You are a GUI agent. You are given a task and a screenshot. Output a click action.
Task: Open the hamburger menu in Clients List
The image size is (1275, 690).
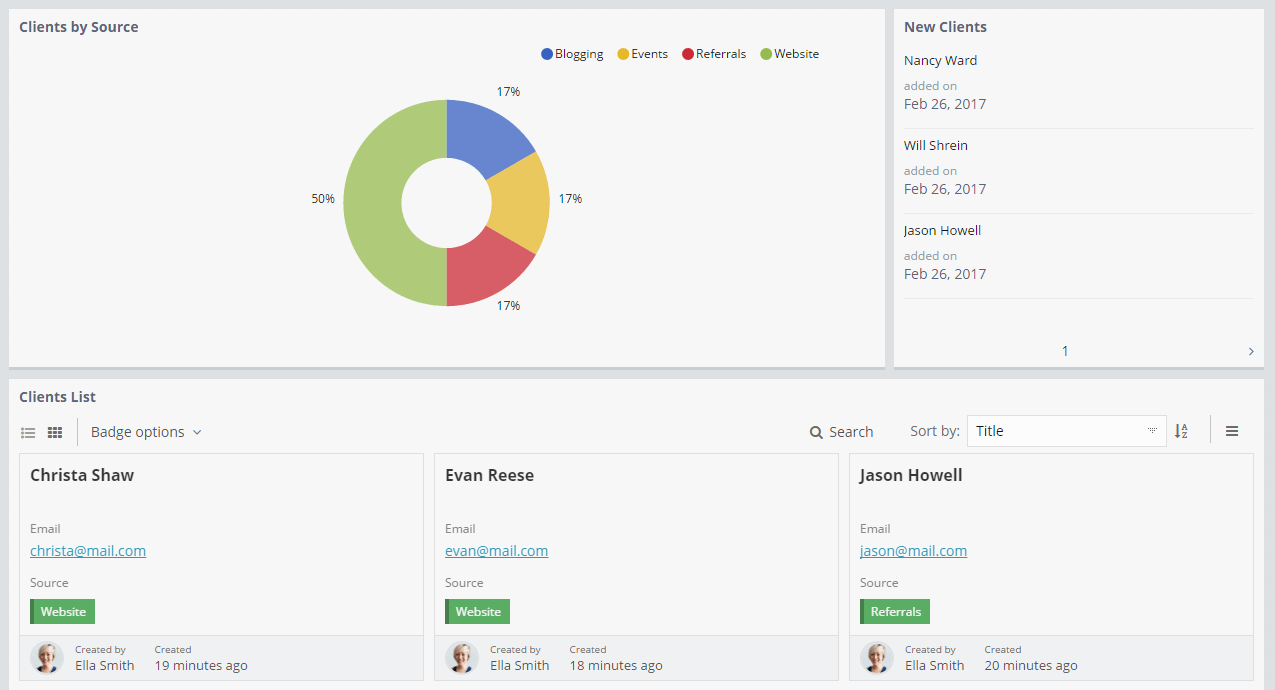(x=1232, y=431)
